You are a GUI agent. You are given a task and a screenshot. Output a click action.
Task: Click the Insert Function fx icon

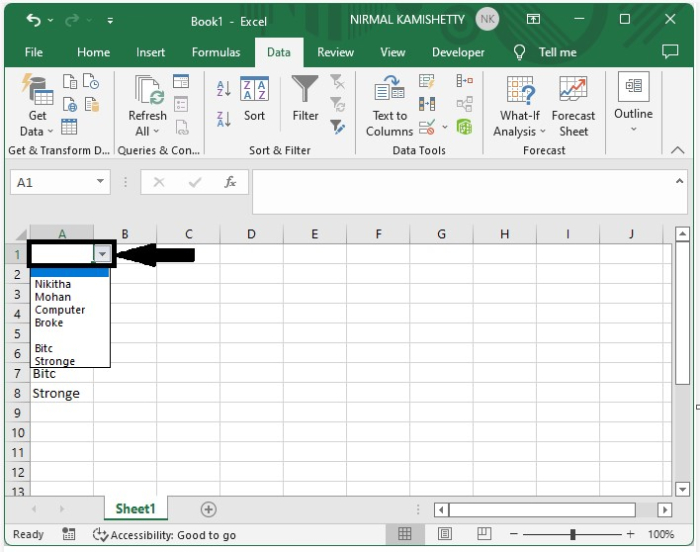(x=230, y=182)
